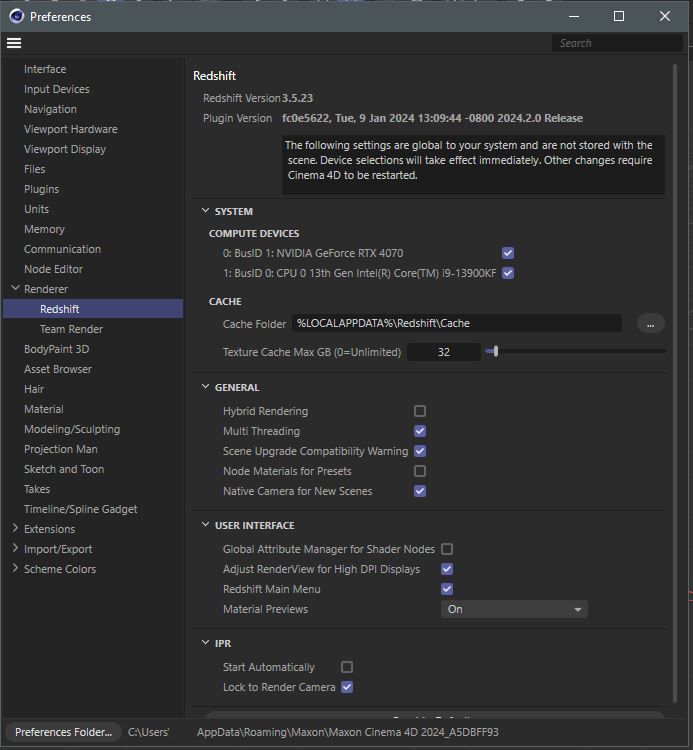Collapse the GENERAL section
This screenshot has width=693, height=750.
(x=205, y=387)
